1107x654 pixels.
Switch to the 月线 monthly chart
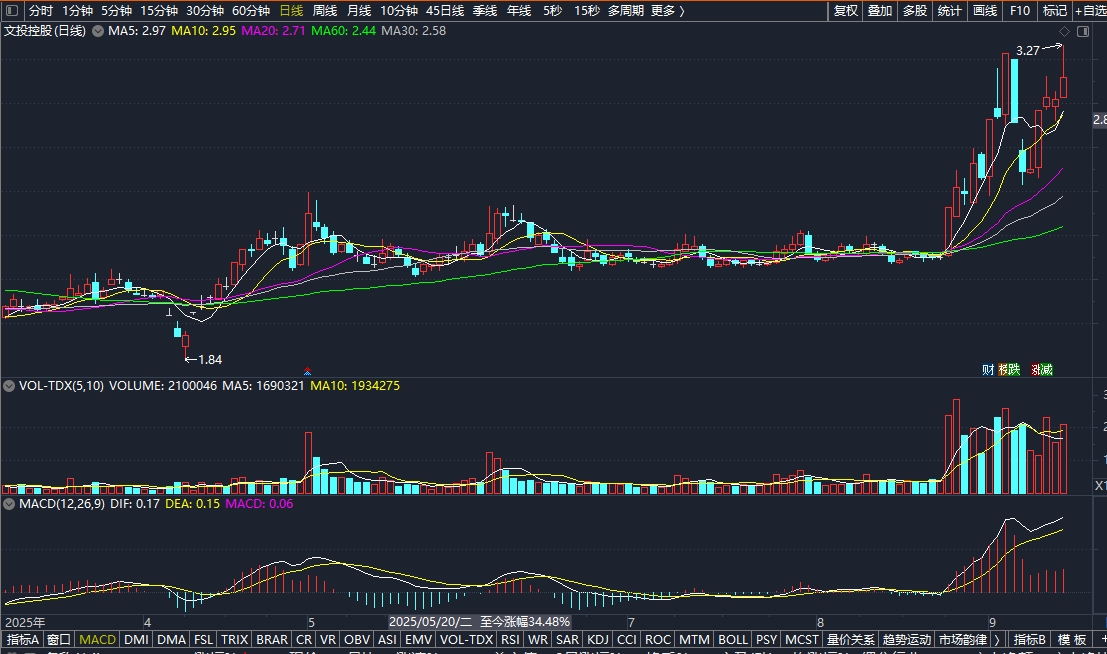(359, 11)
